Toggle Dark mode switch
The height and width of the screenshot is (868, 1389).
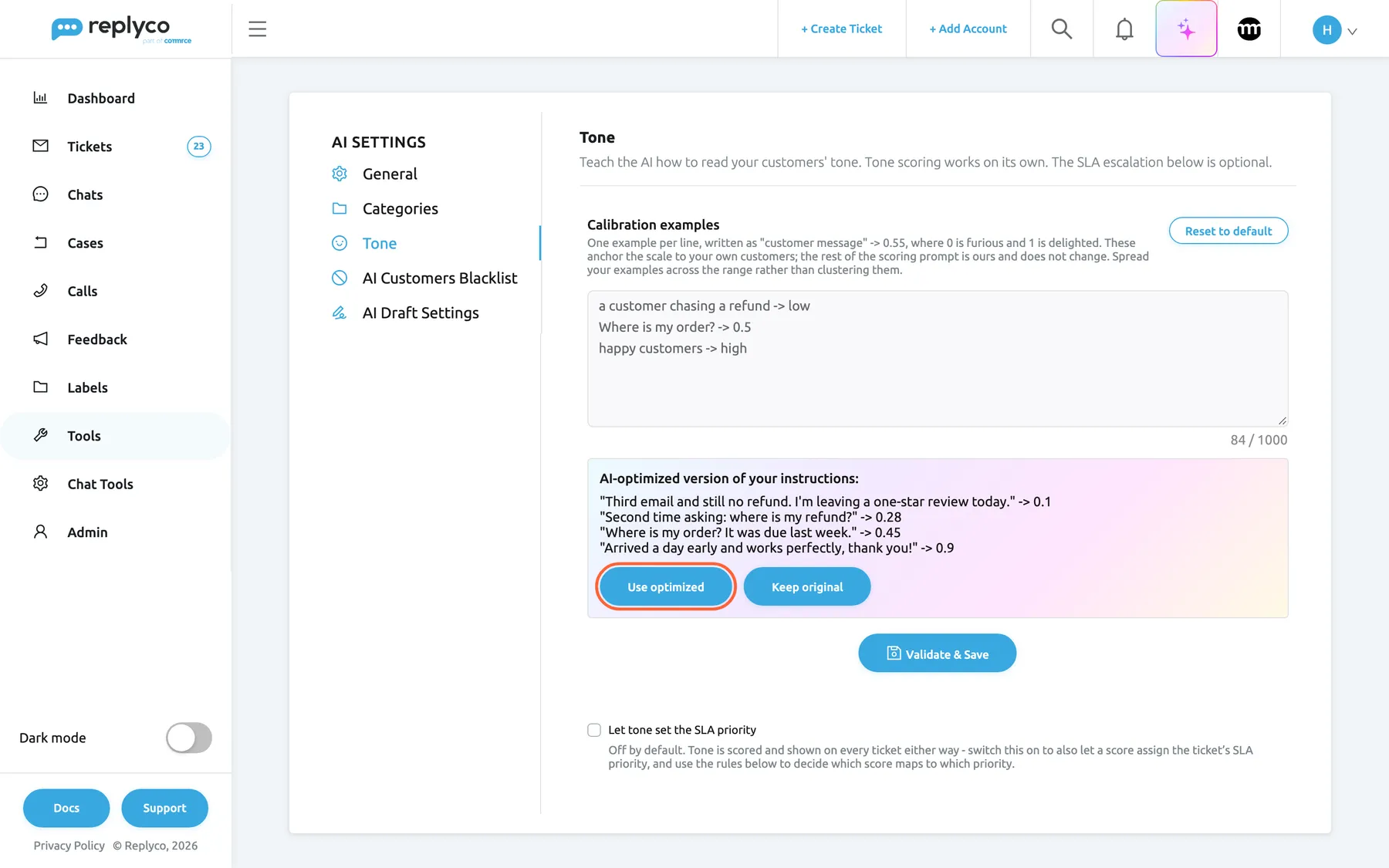coord(189,738)
